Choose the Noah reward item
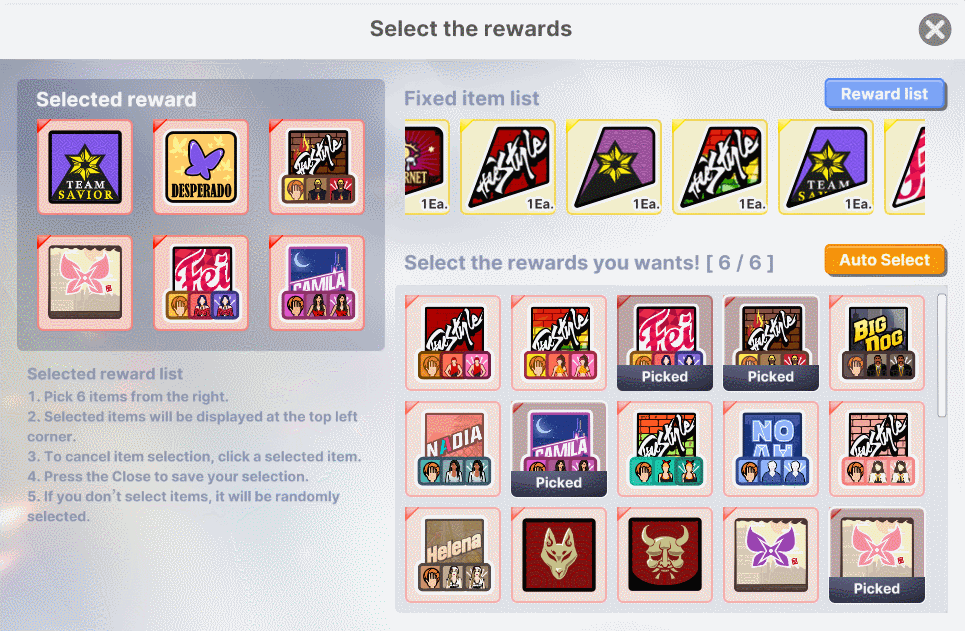Image resolution: width=965 pixels, height=631 pixels. [x=771, y=449]
